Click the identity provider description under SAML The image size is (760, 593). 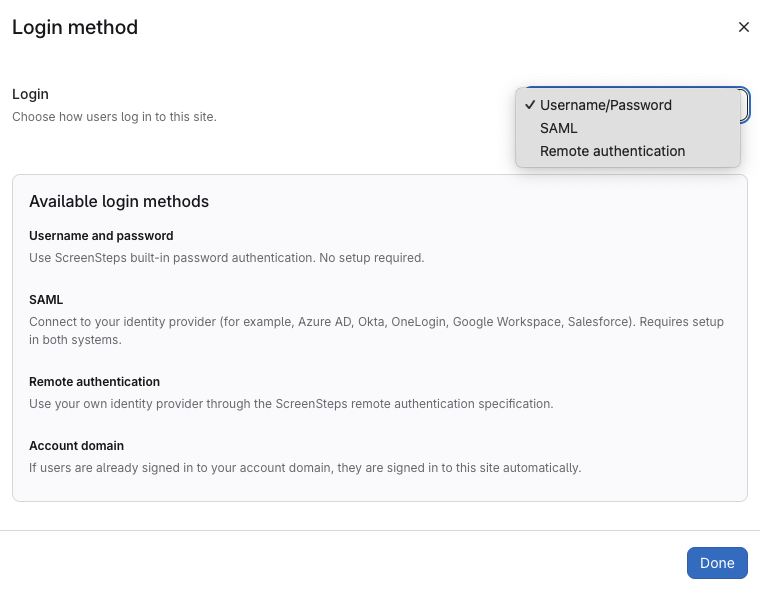point(376,322)
